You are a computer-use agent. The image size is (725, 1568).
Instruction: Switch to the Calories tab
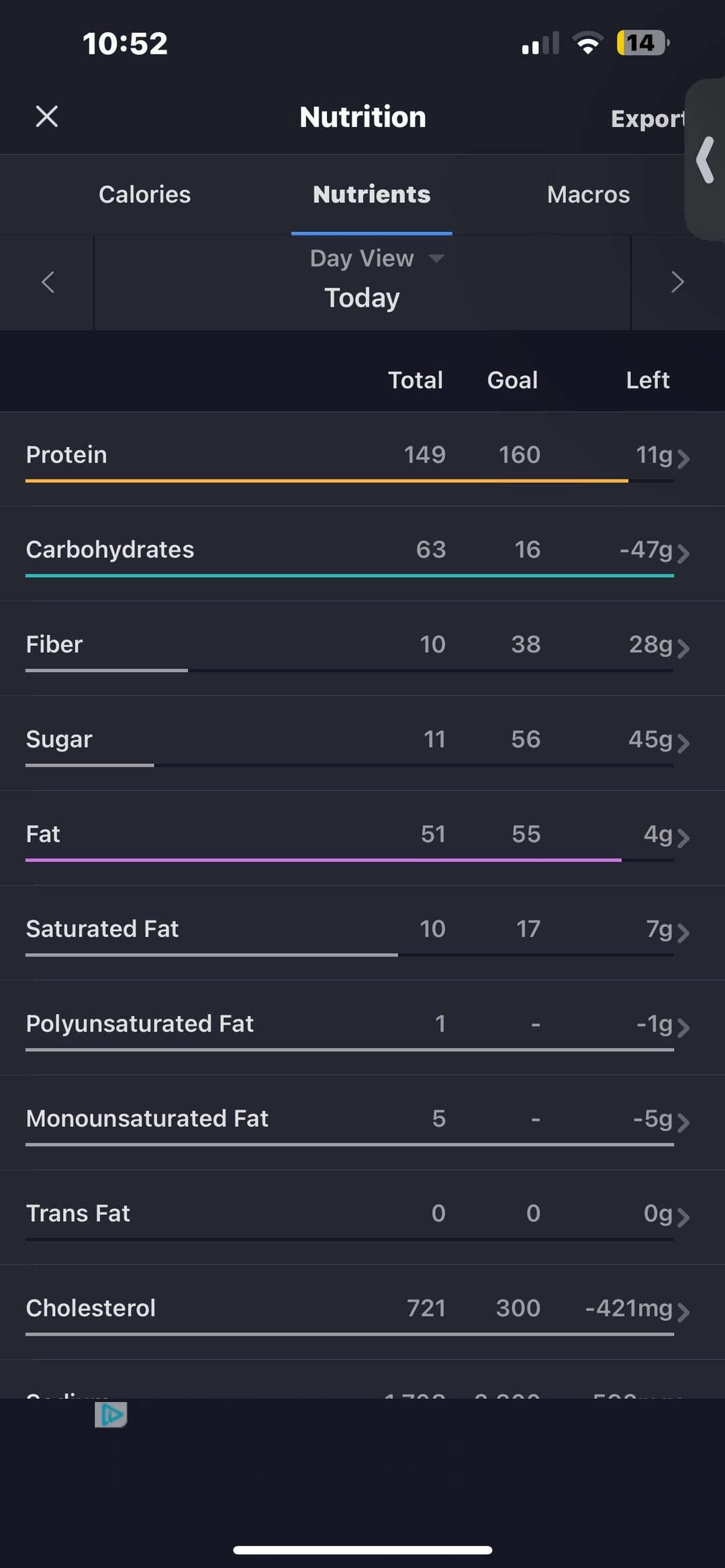[x=144, y=195]
